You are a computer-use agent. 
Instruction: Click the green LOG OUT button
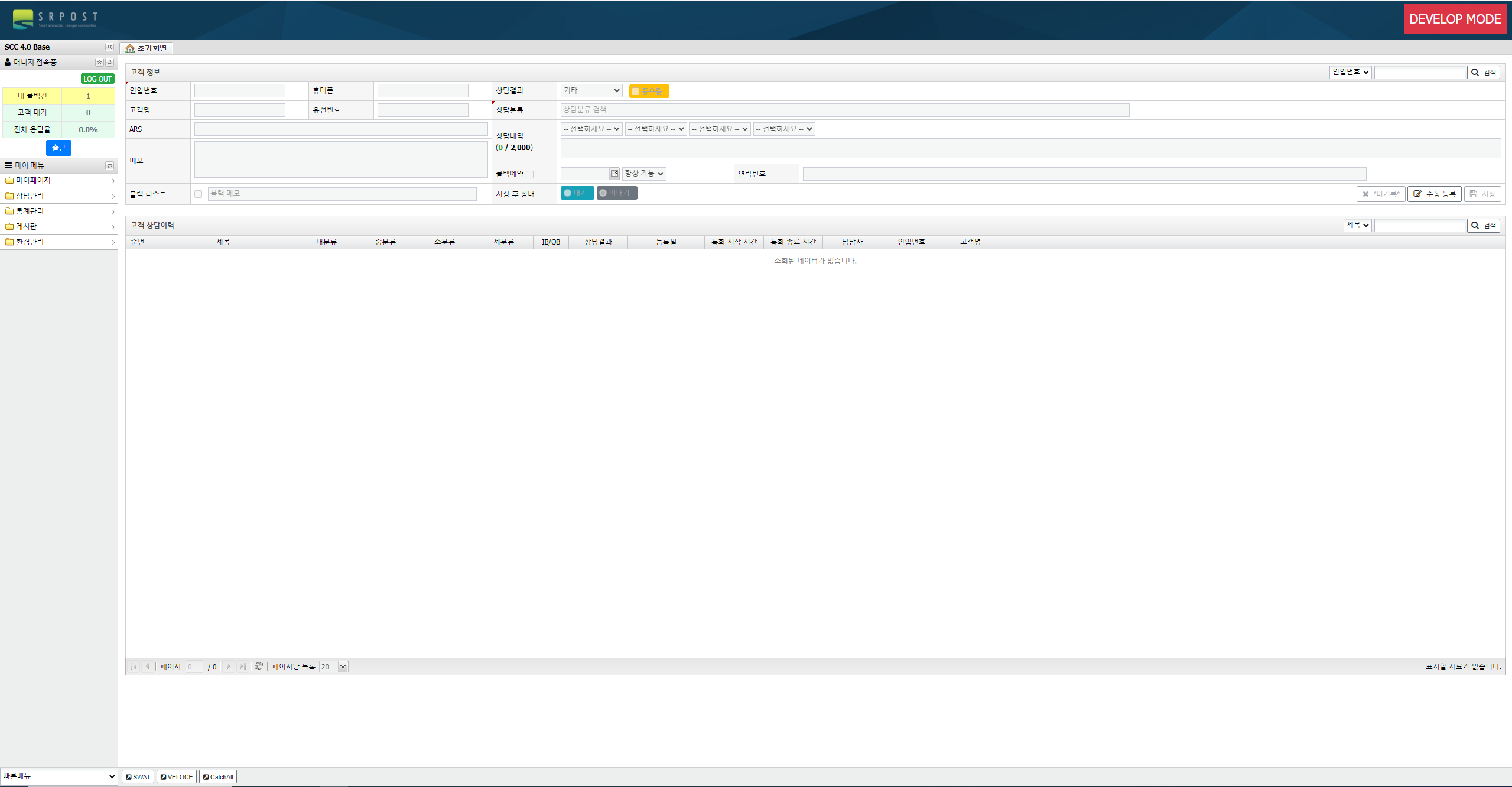point(97,79)
